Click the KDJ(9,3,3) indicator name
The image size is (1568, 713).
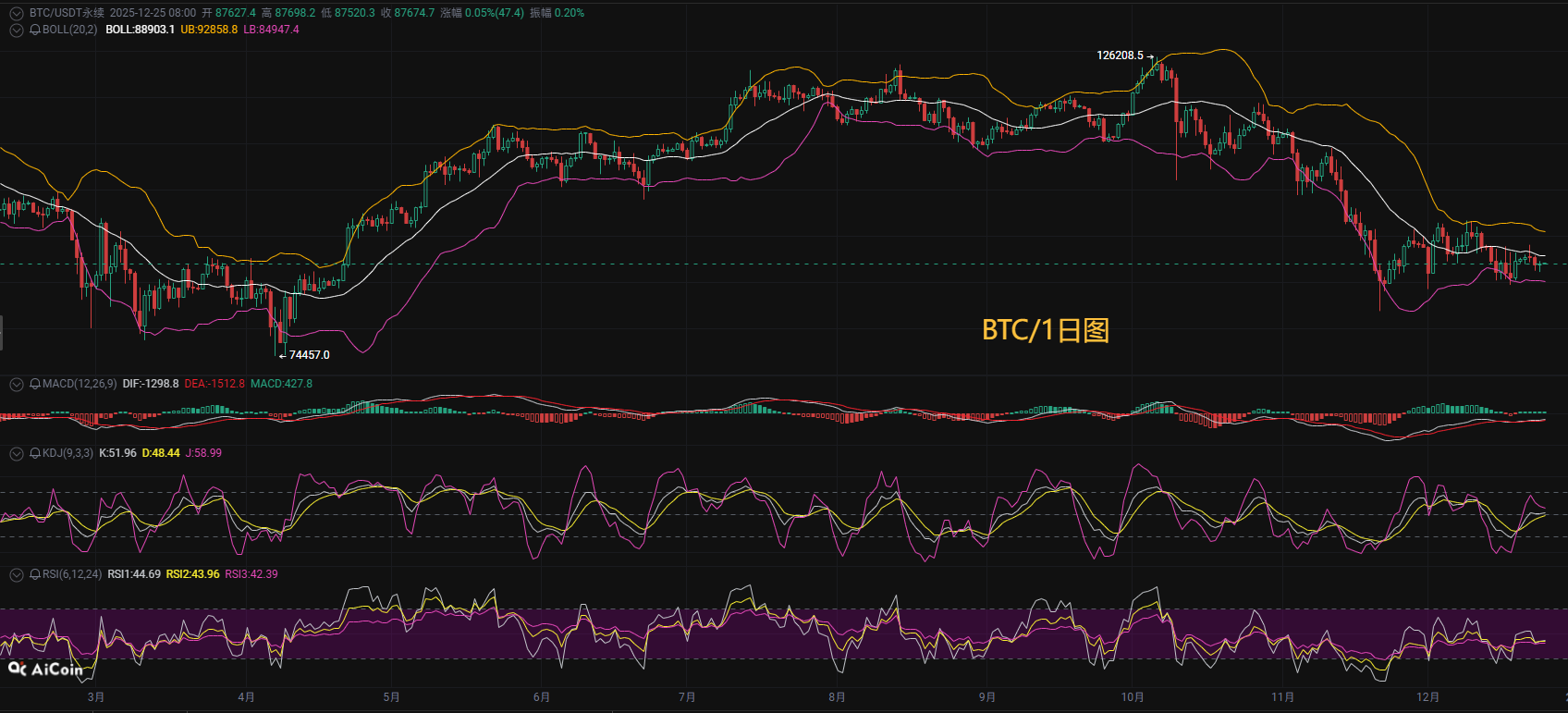point(67,453)
